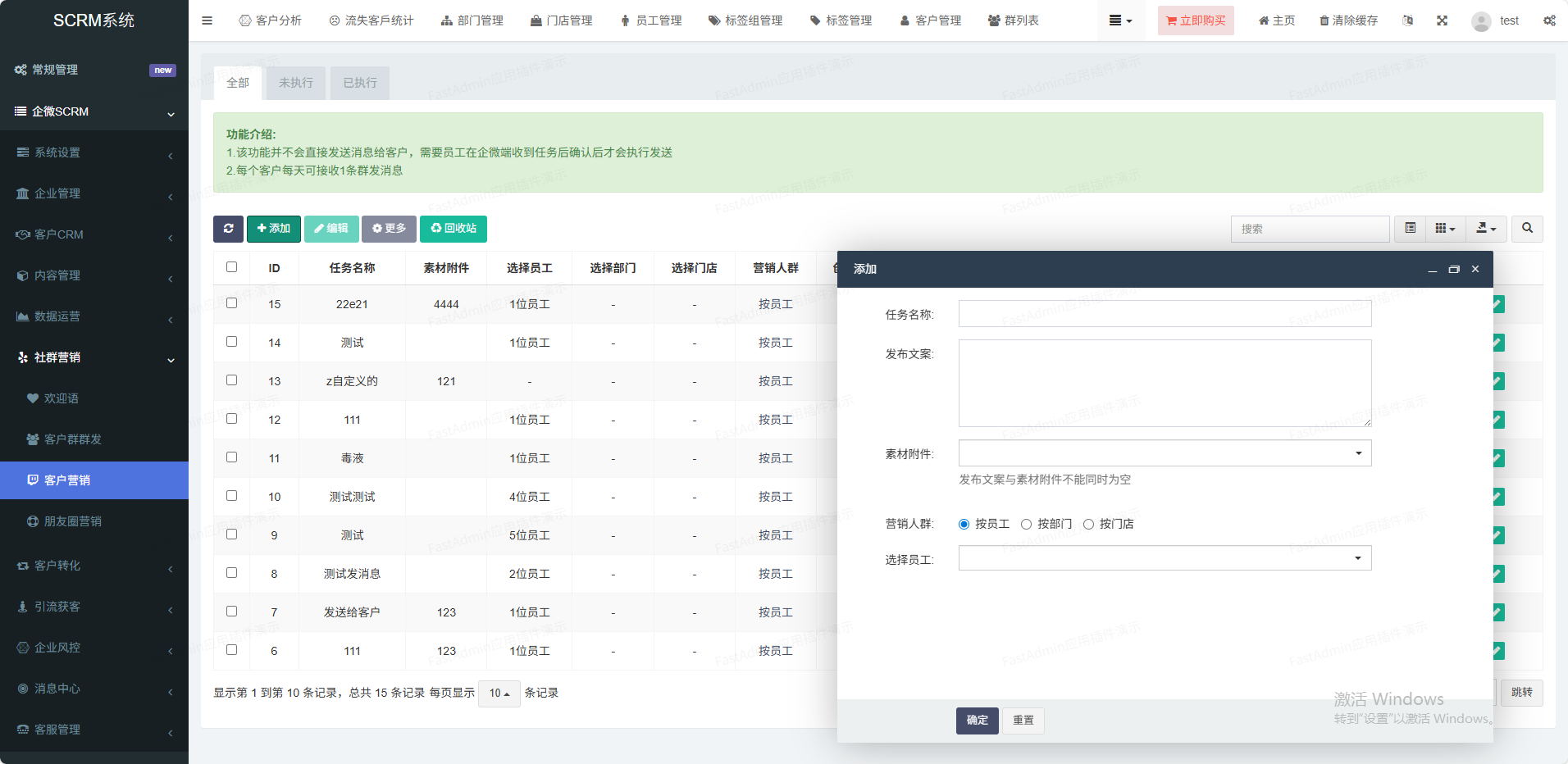Open the columns visibility dropdown icon
The width and height of the screenshot is (1568, 764).
click(x=1445, y=229)
